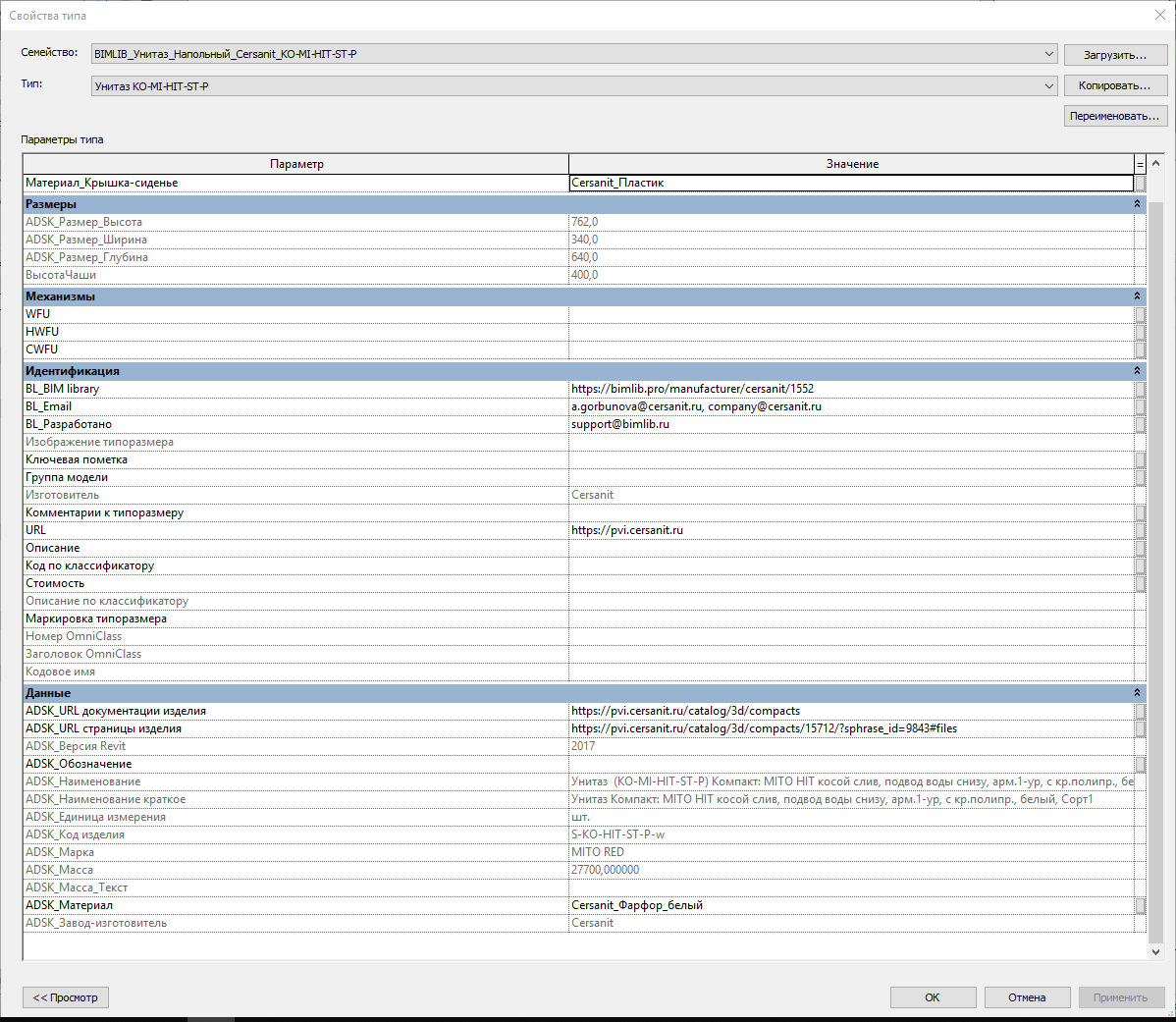Click the Переименовать... button
The height and width of the screenshot is (1022, 1176).
click(x=1115, y=116)
